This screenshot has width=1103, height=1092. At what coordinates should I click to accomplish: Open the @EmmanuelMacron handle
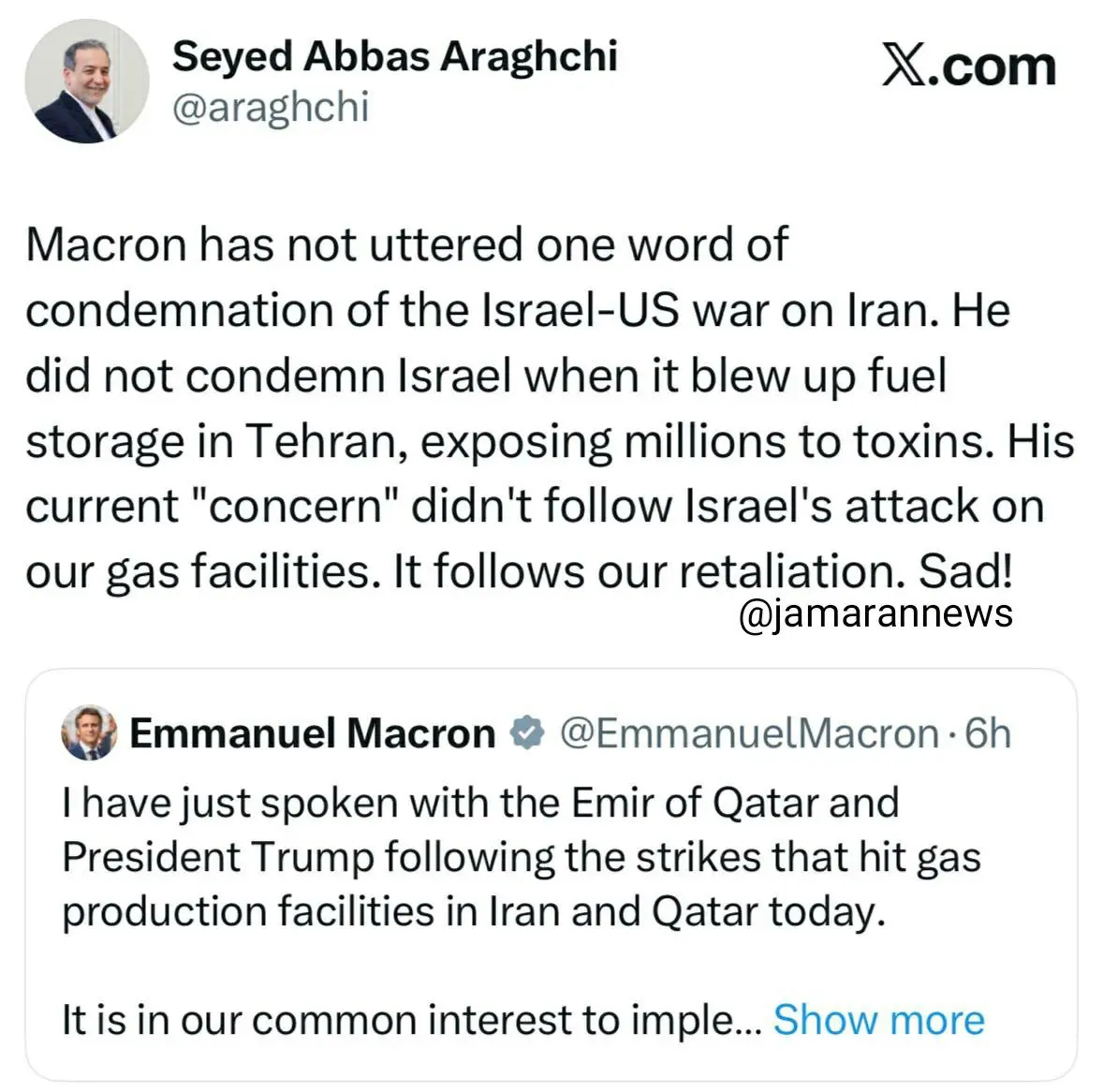point(748,732)
